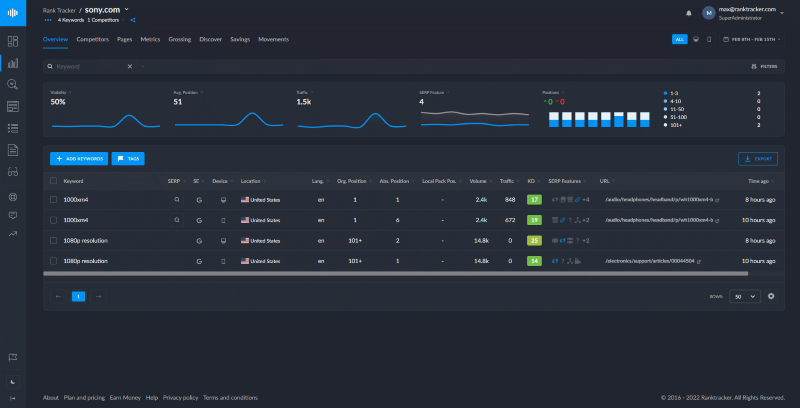Check the 1000xm4 row updated 10 hours ago
This screenshot has height=408, width=800.
tap(54, 220)
